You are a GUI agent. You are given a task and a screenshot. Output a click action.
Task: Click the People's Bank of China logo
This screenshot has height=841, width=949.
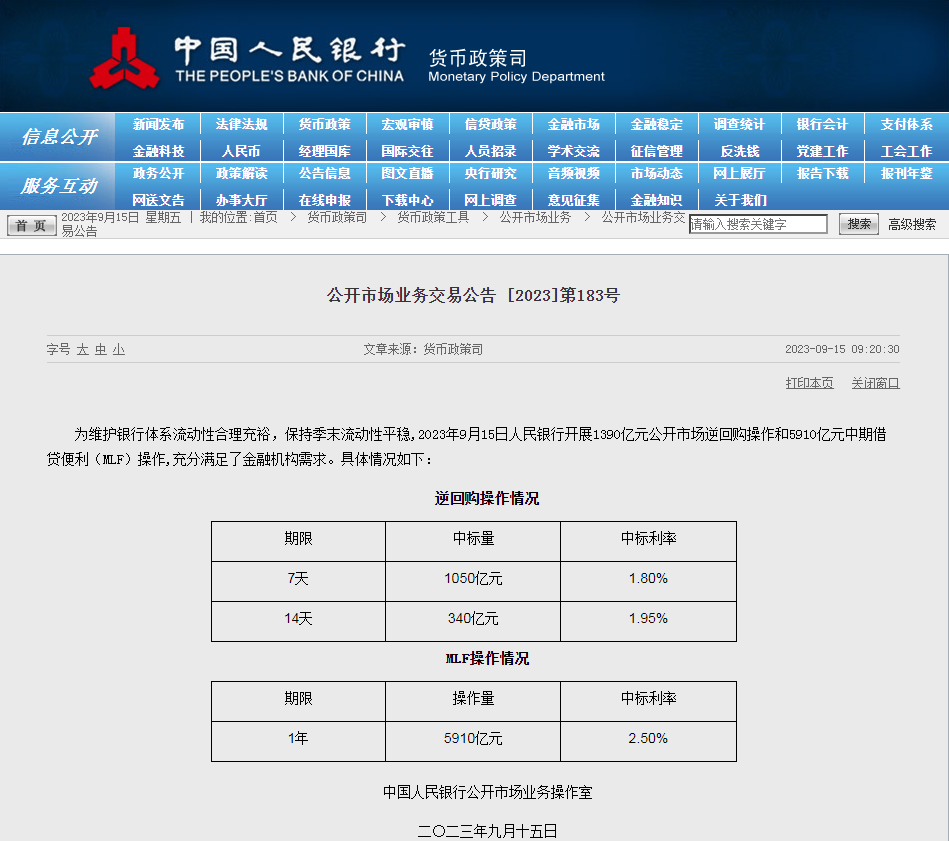124,58
